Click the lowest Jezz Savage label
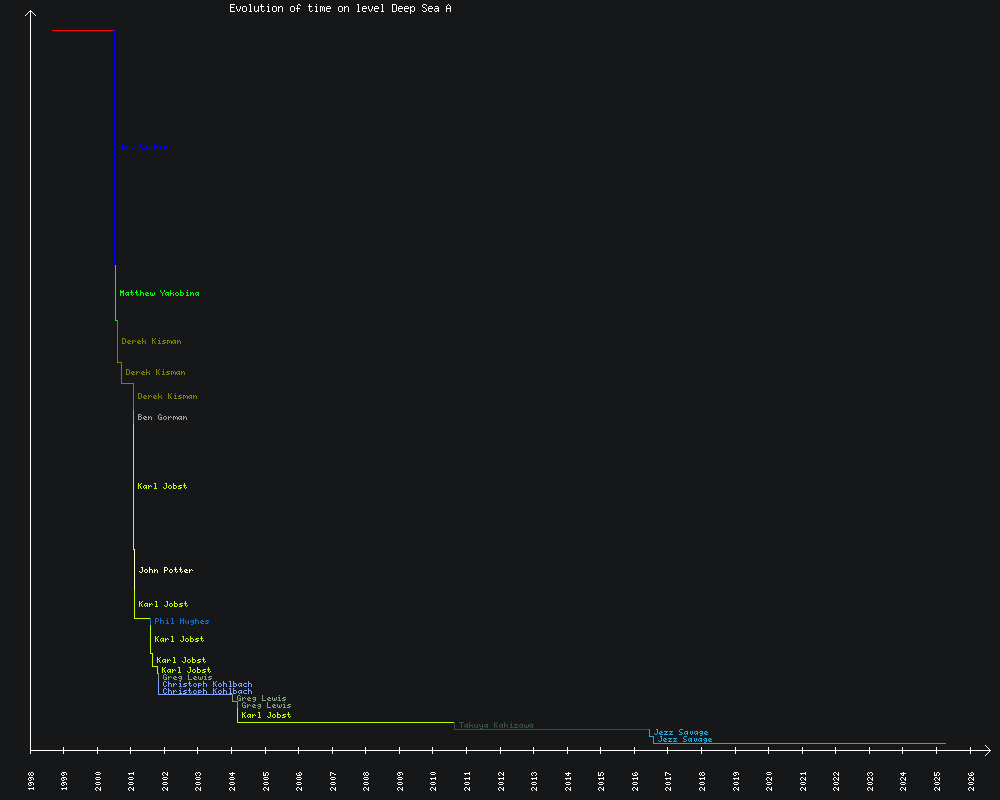This screenshot has width=1000, height=800. tap(685, 739)
